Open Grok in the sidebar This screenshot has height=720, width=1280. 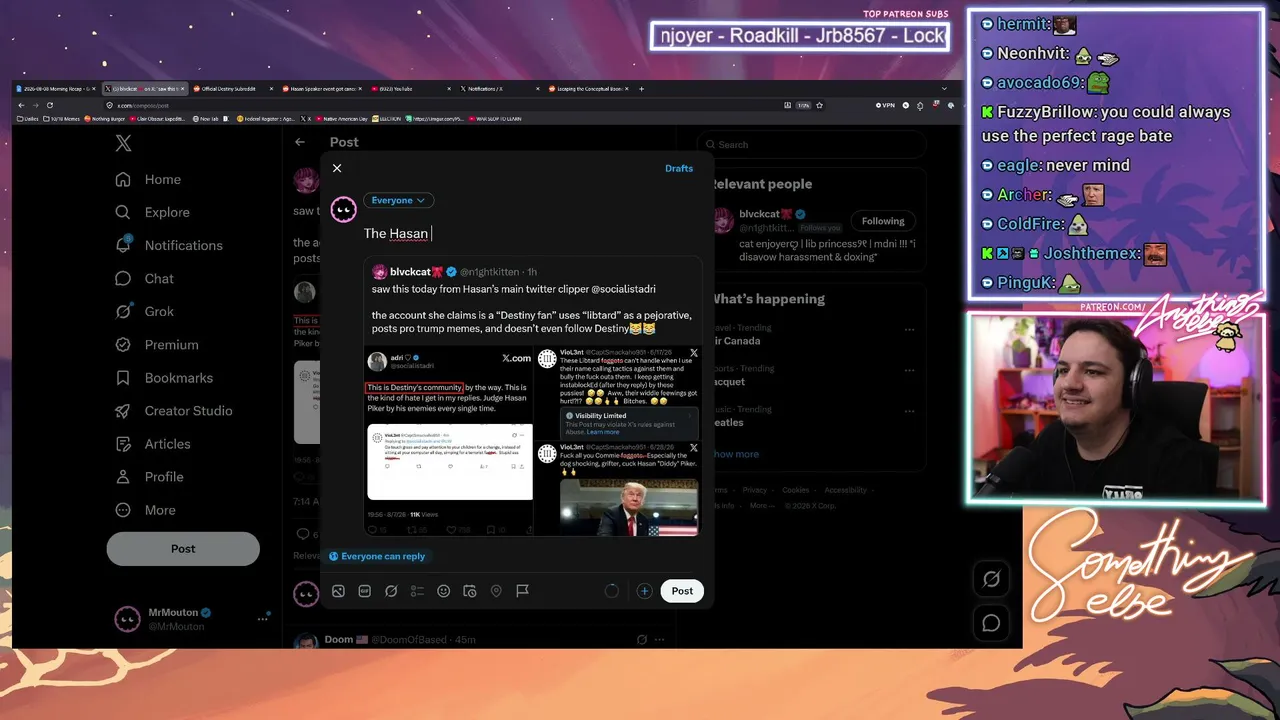[x=144, y=311]
